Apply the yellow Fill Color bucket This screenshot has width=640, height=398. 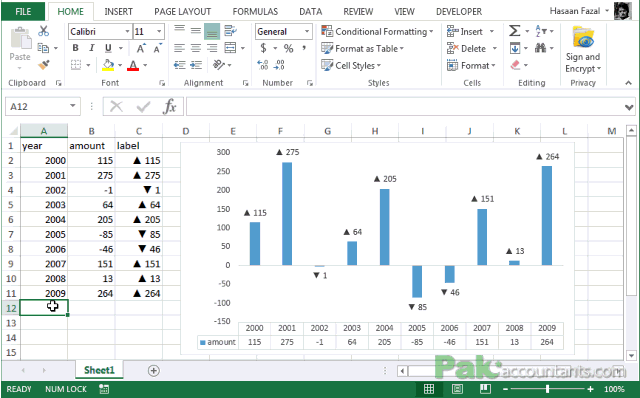tap(108, 65)
